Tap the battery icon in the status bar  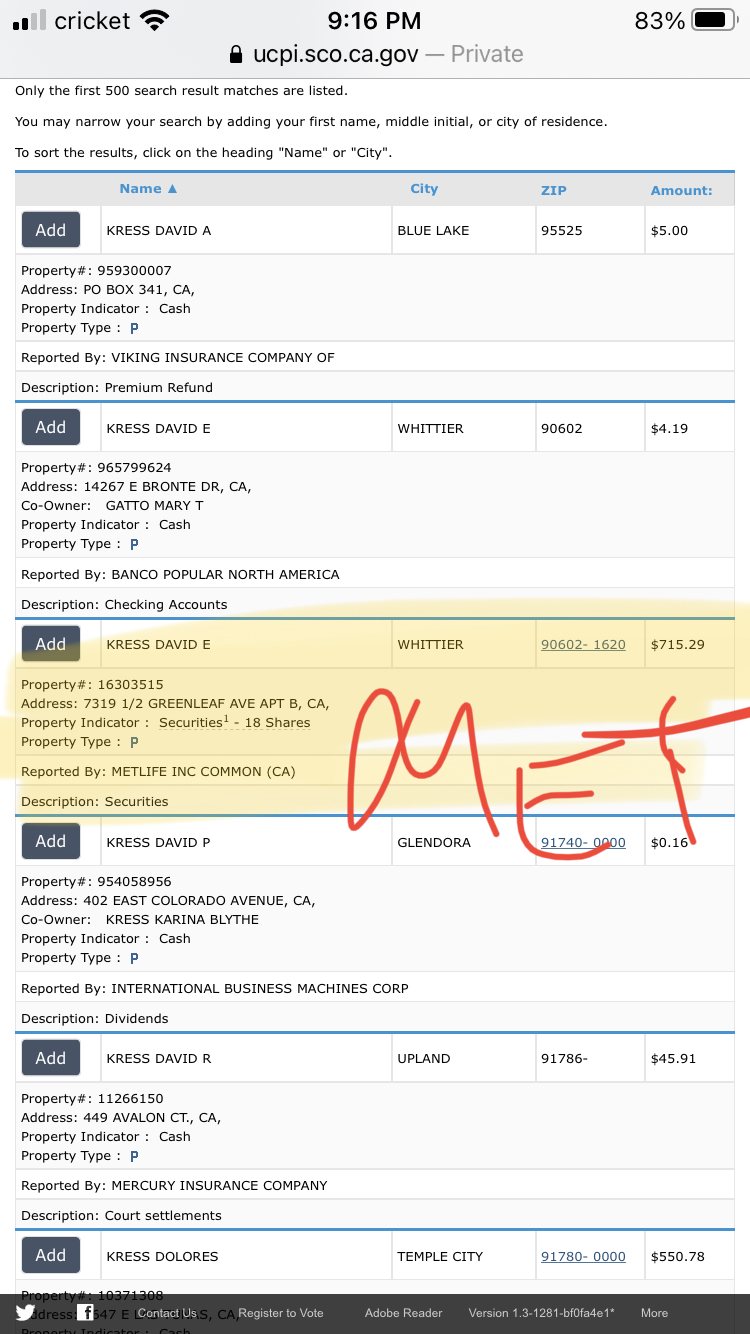715,20
